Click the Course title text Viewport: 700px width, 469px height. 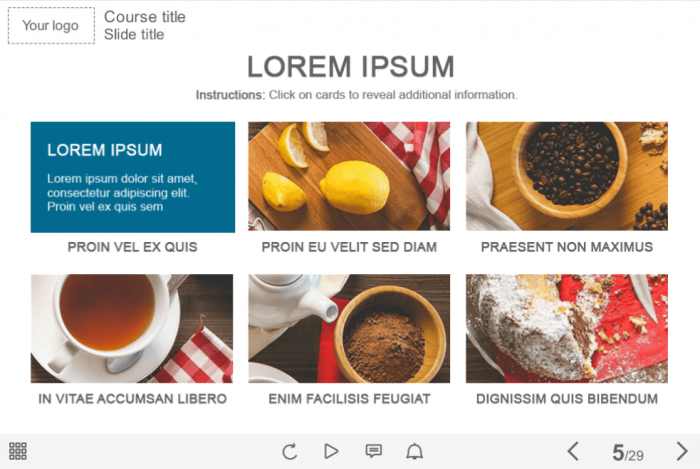coord(145,17)
